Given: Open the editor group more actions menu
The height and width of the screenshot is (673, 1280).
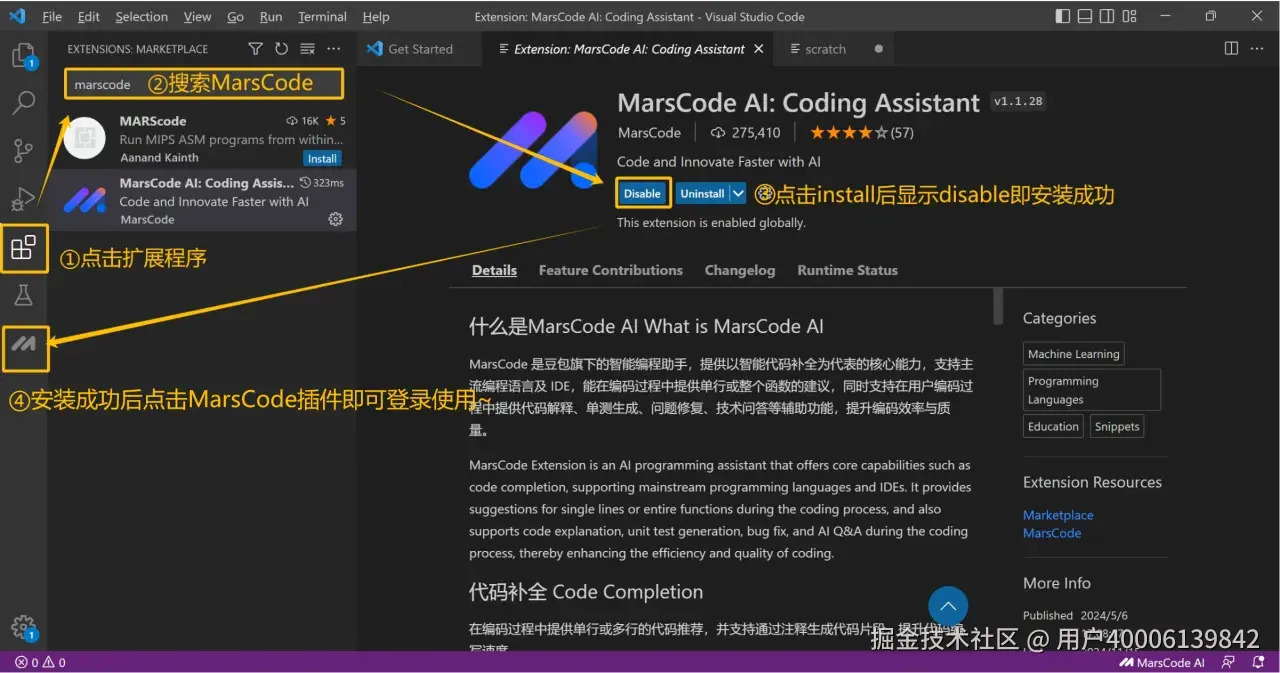Looking at the screenshot, I should (1257, 47).
